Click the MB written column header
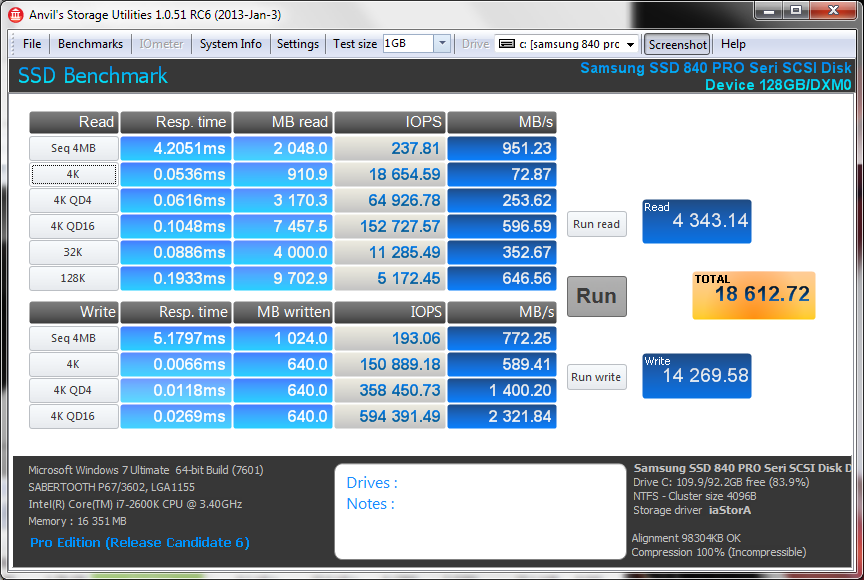Viewport: 864px width, 580px height. (283, 312)
